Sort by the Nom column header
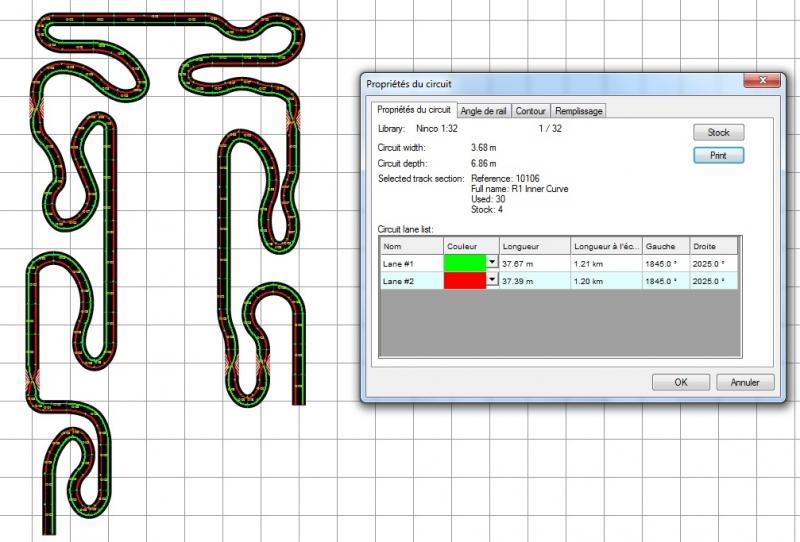Screen dimensions: 800x542 click(410, 245)
